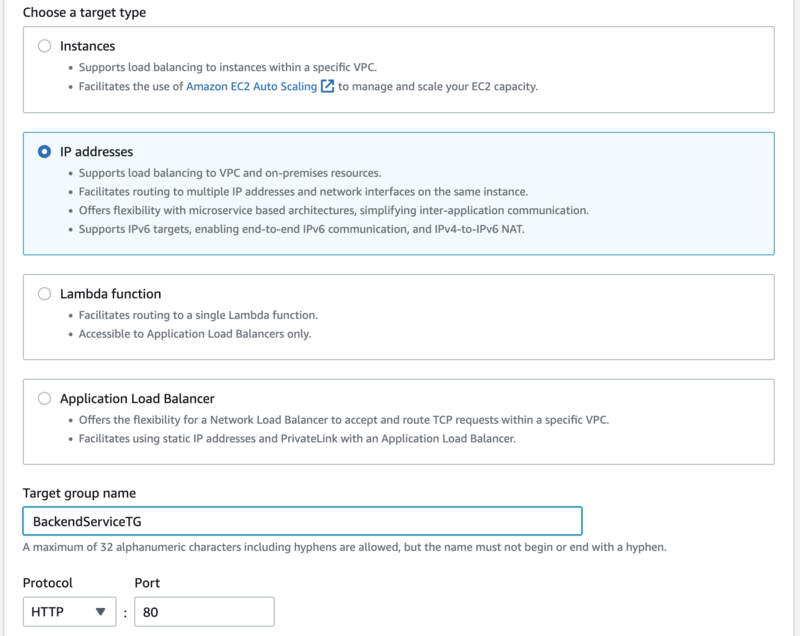Select the Instances target type radio button
Image resolution: width=800 pixels, height=636 pixels.
tap(44, 46)
